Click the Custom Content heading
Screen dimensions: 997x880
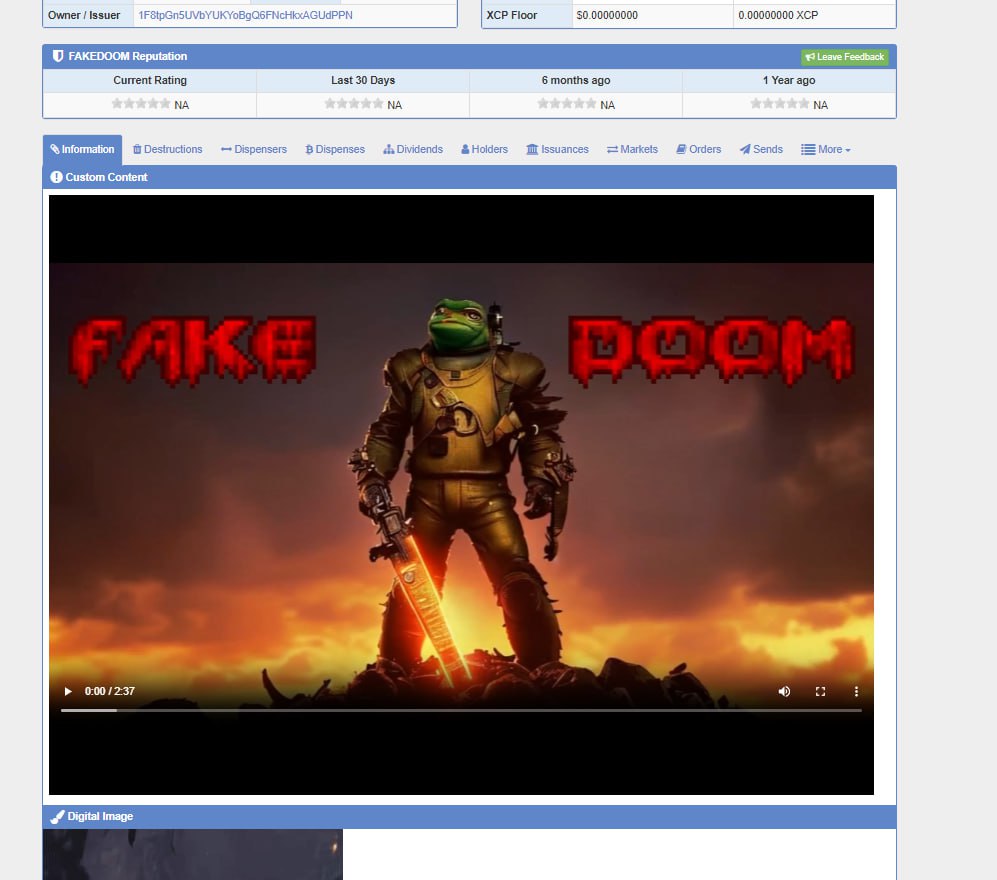[x=106, y=177]
